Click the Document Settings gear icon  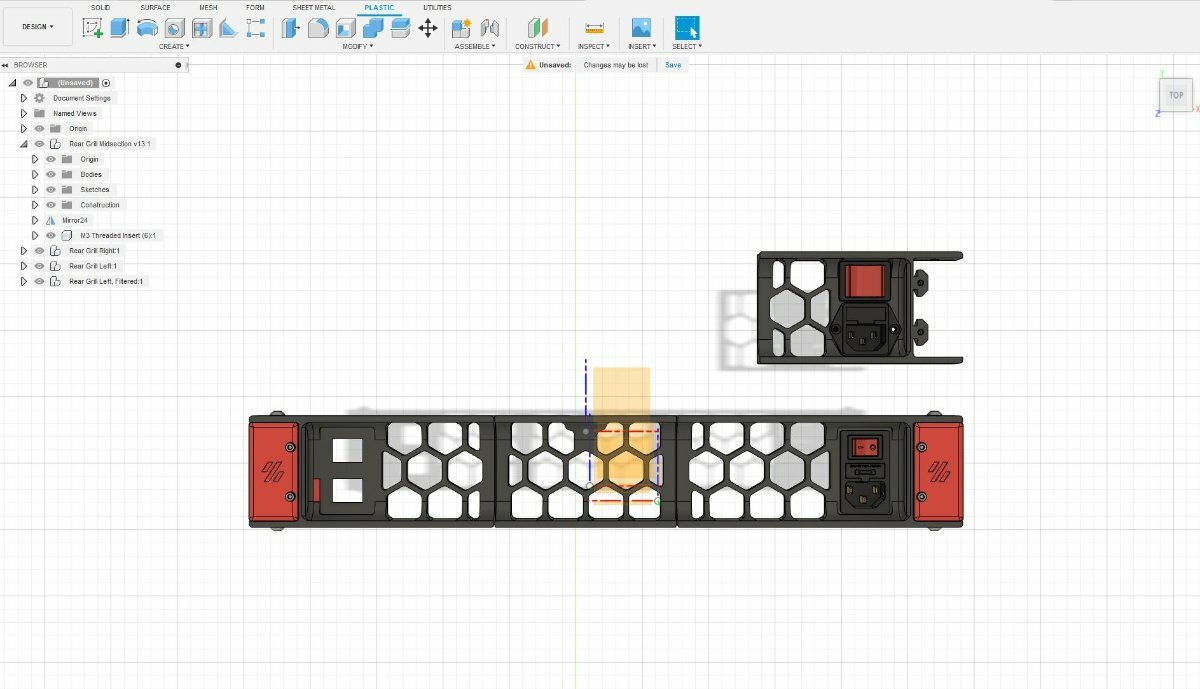(39, 98)
